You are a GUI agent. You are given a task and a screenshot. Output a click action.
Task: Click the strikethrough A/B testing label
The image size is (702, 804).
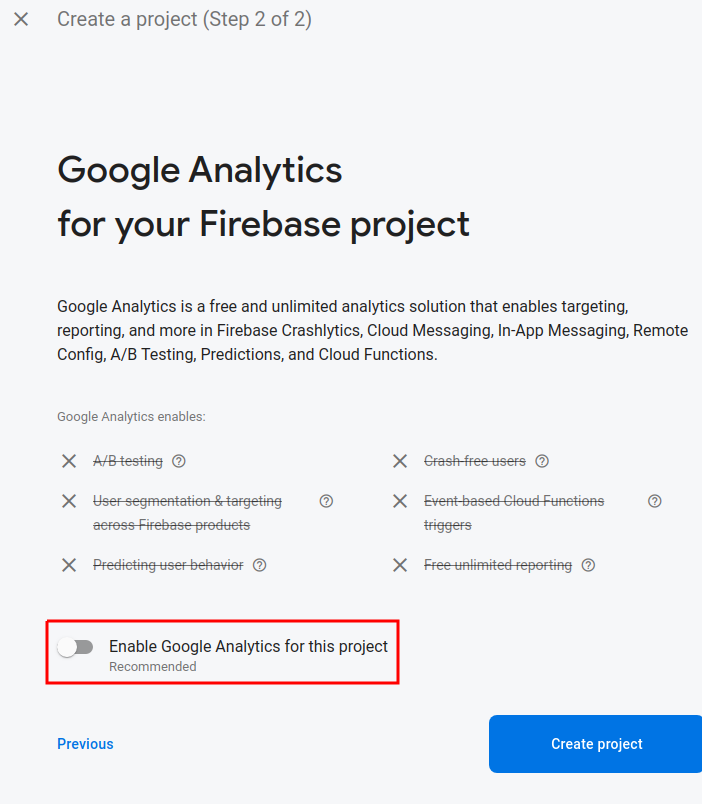(x=127, y=461)
